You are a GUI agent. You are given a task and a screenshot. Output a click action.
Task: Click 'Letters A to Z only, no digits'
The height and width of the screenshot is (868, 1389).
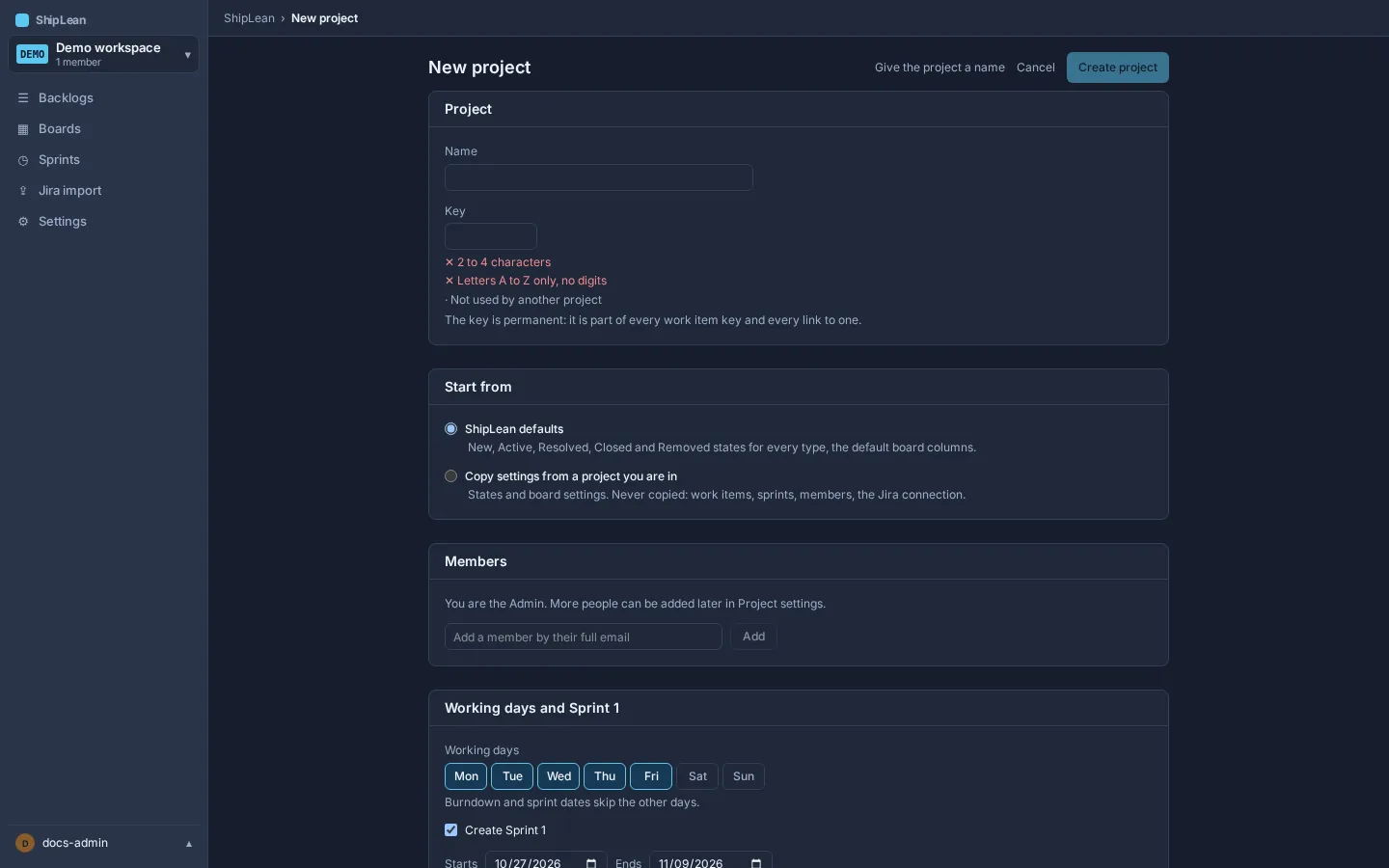tap(526, 281)
